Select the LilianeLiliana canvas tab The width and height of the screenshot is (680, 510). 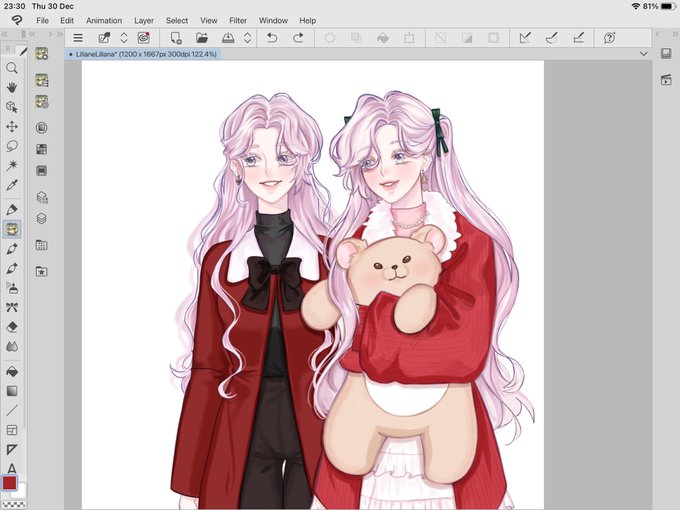(143, 54)
